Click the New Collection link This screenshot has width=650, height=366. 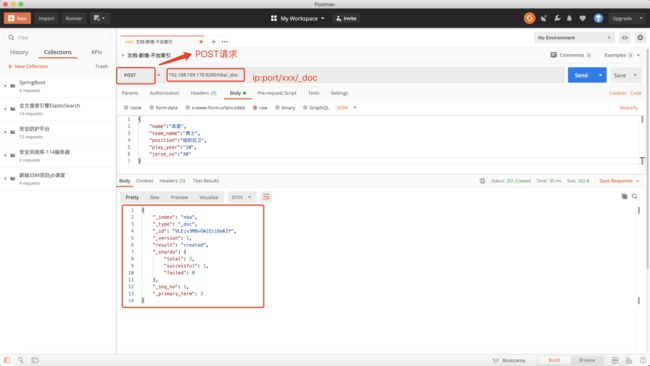pyautogui.click(x=28, y=66)
